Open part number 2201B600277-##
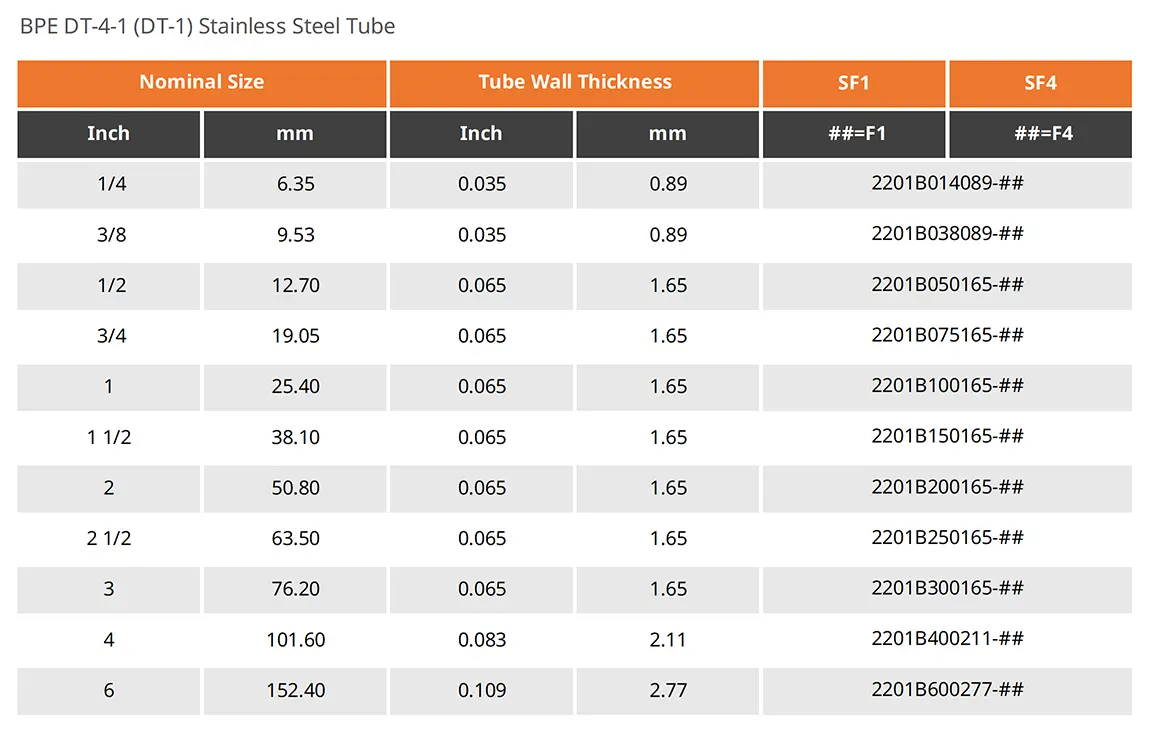 pyautogui.click(x=947, y=689)
